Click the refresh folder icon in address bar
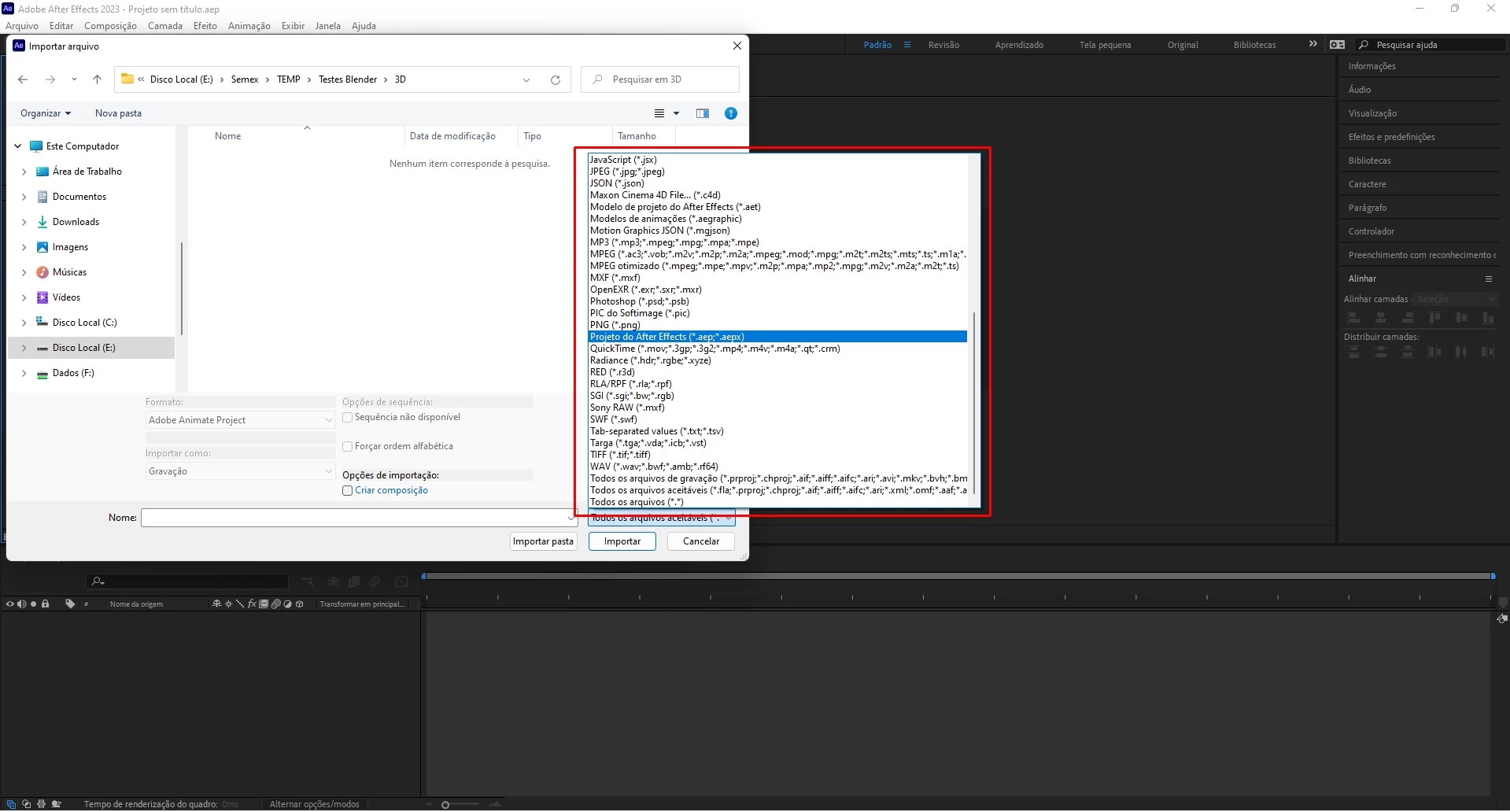 (556, 79)
